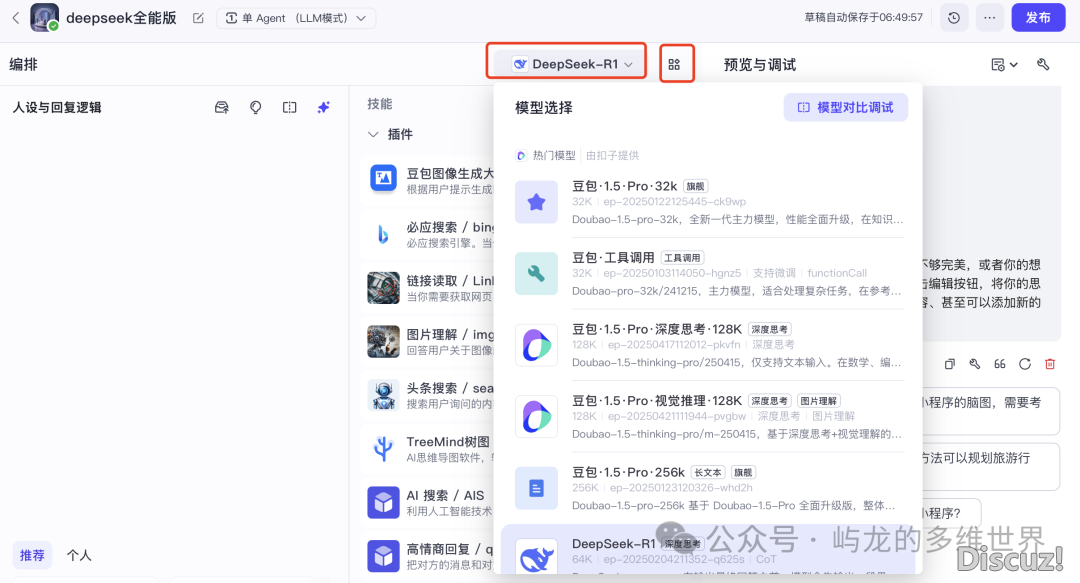Screen dimensions: 1080x583
Task: Click the 模型对比调试 button
Action: pos(845,108)
